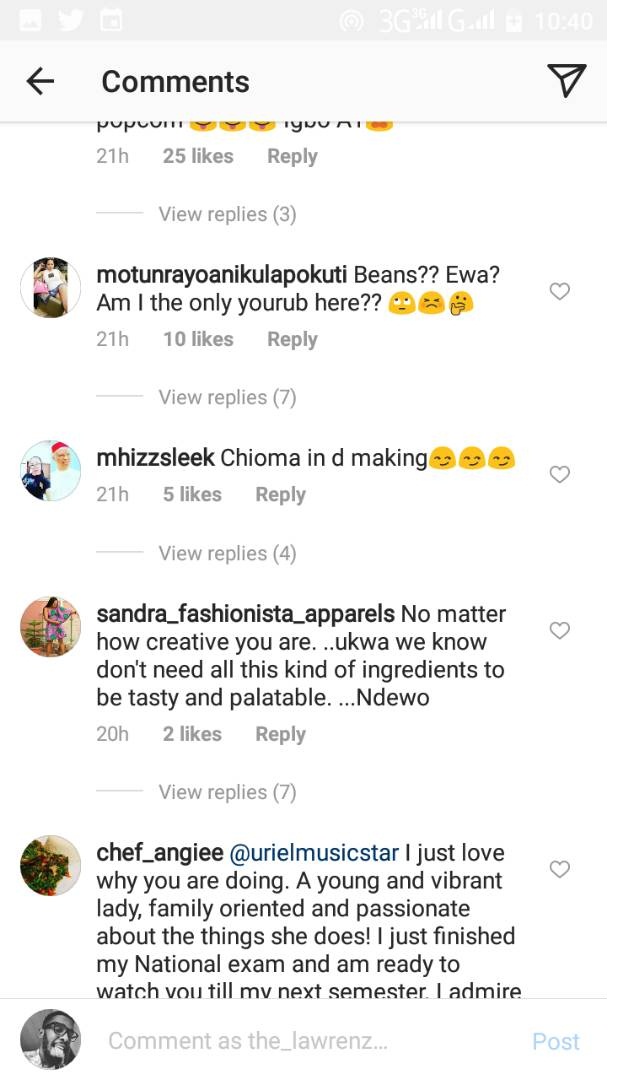Open sandra_fashionista_apparels' profile avatar

(x=50, y=626)
